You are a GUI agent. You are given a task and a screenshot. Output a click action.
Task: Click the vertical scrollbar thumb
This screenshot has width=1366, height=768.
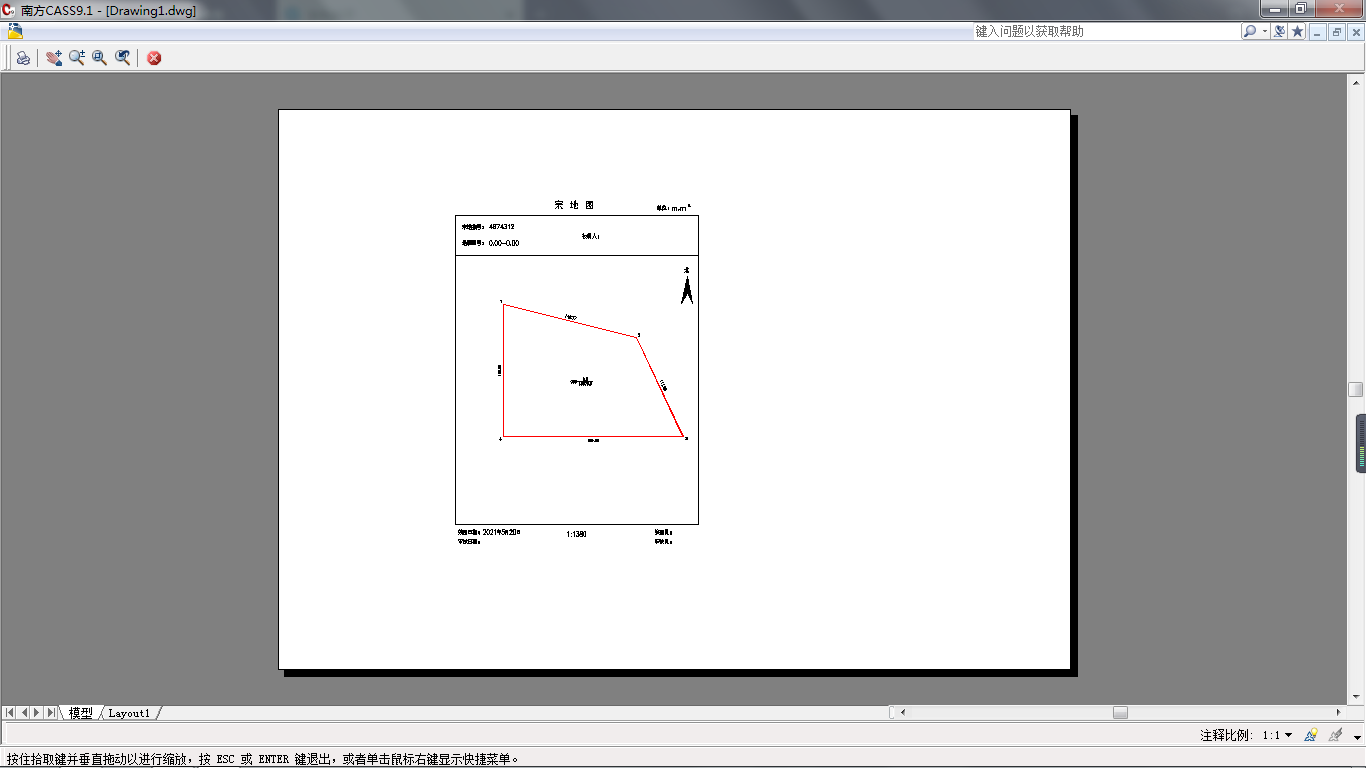1355,389
